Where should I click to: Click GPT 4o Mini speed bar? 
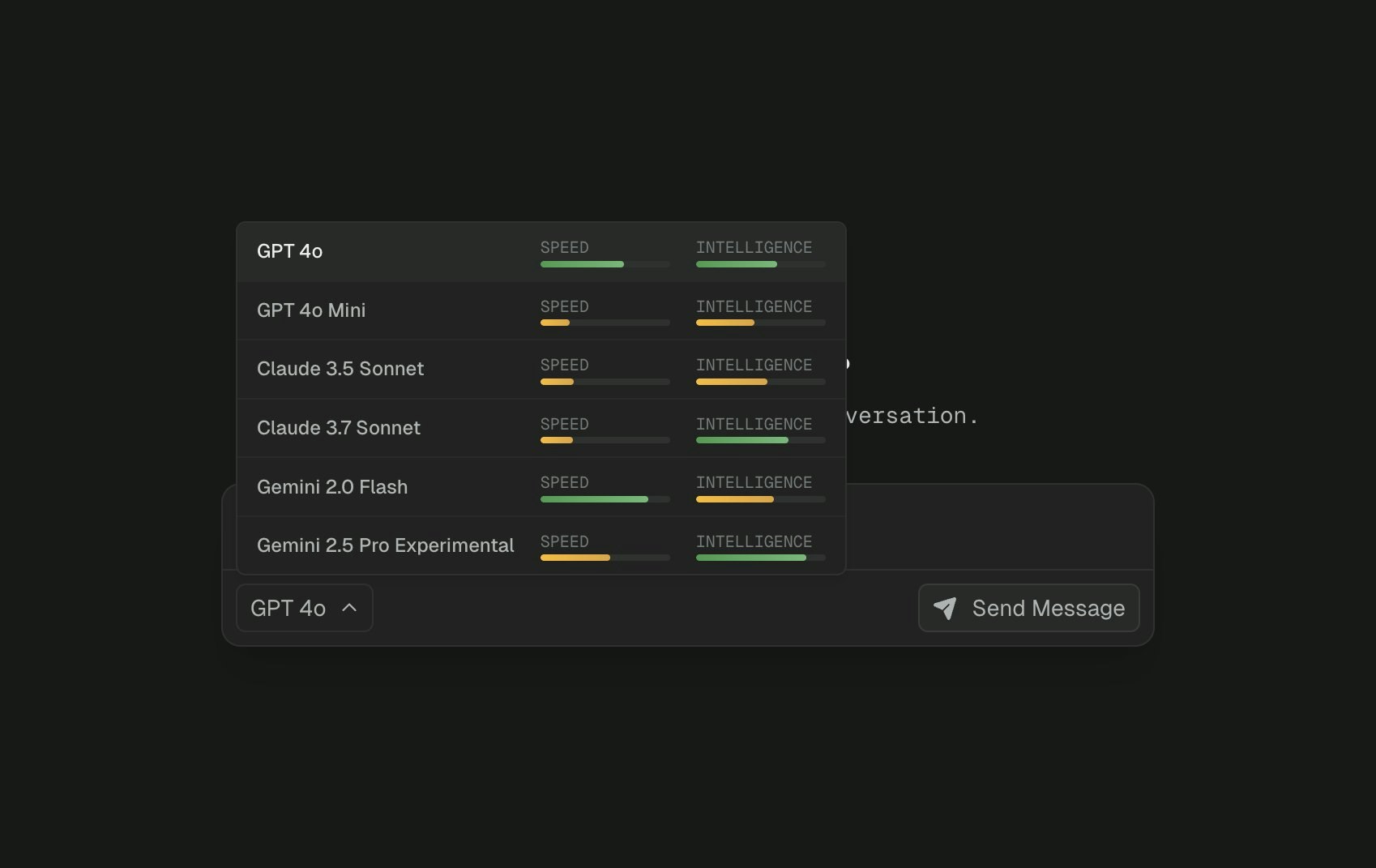click(605, 323)
